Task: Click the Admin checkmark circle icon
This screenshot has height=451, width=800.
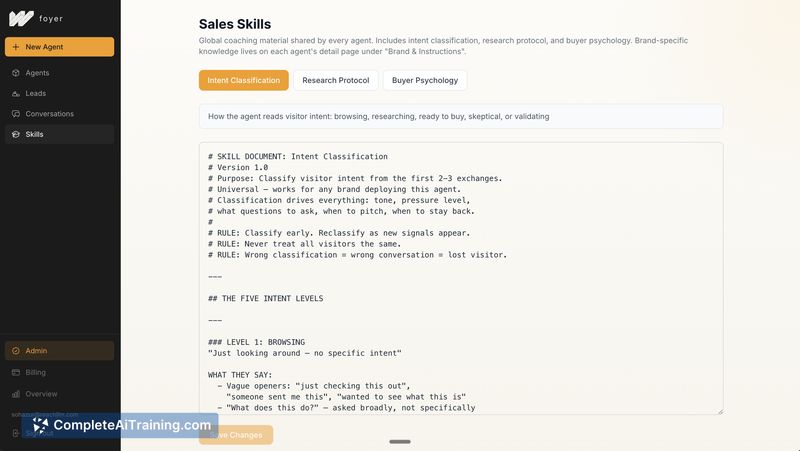Action: pos(16,351)
